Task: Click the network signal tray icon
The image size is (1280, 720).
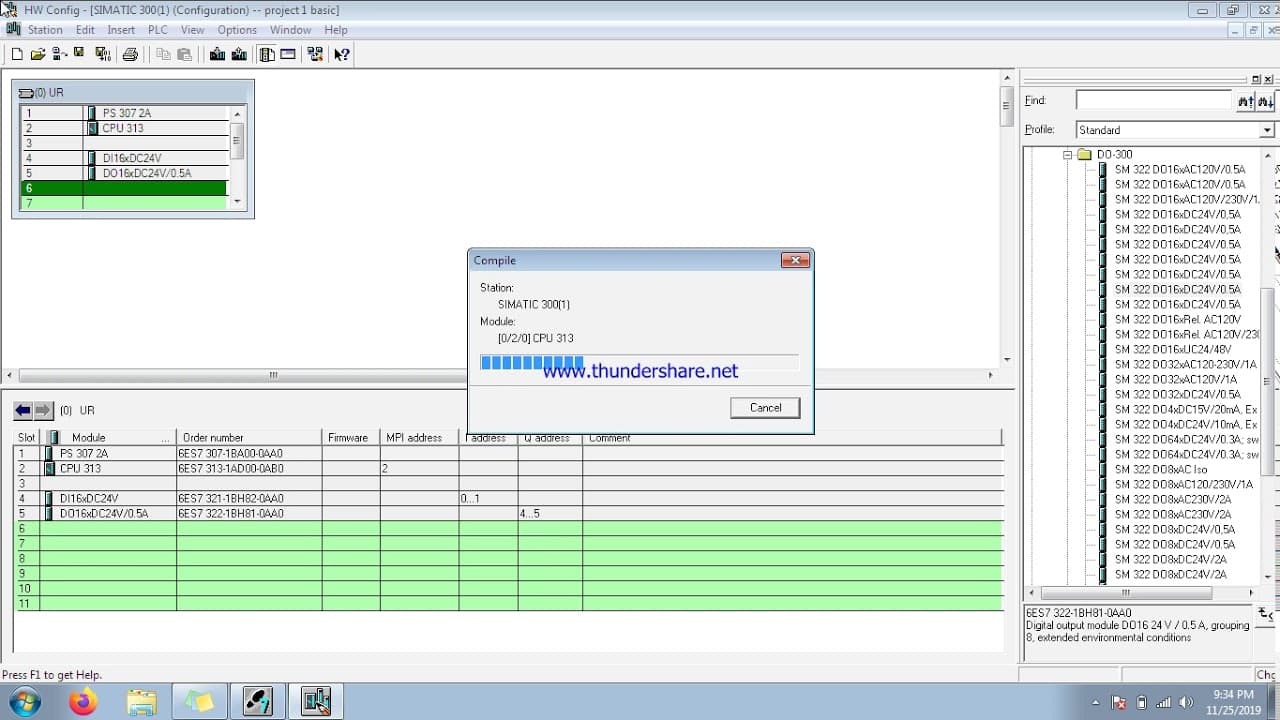Action: [1164, 702]
